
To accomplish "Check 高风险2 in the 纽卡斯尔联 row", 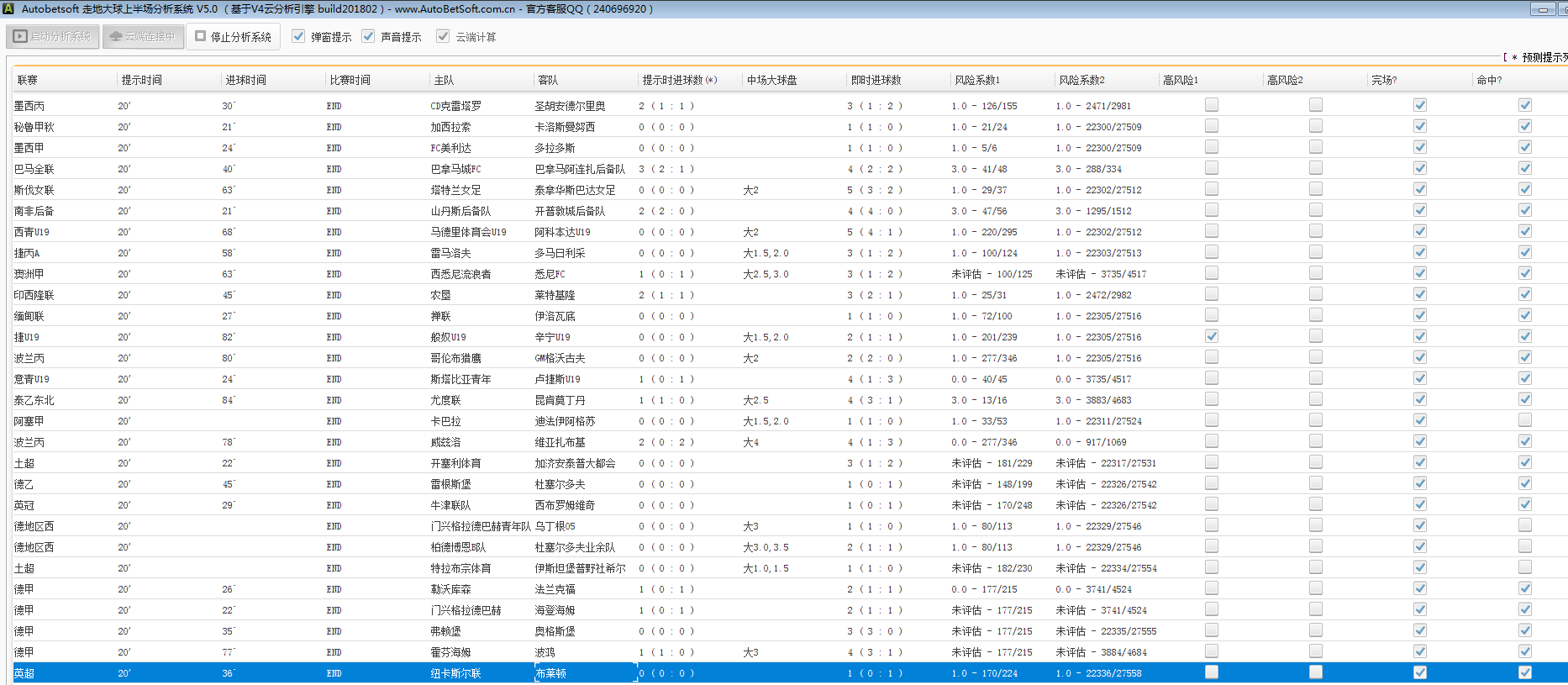I will (1315, 672).
